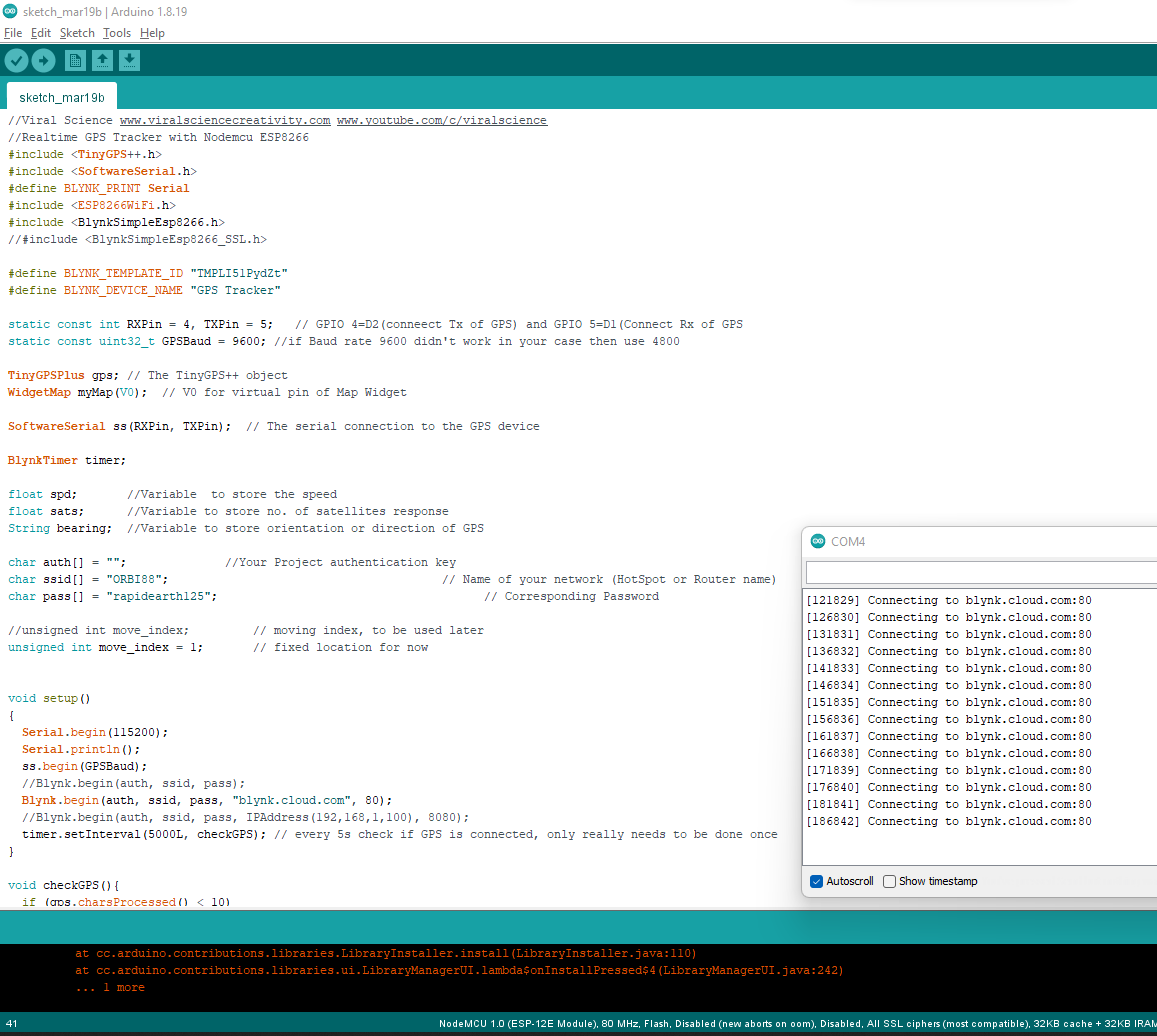Toggle the Autoscroll checkbox in serial monitor
This screenshot has width=1157, height=1036.
coord(816,881)
